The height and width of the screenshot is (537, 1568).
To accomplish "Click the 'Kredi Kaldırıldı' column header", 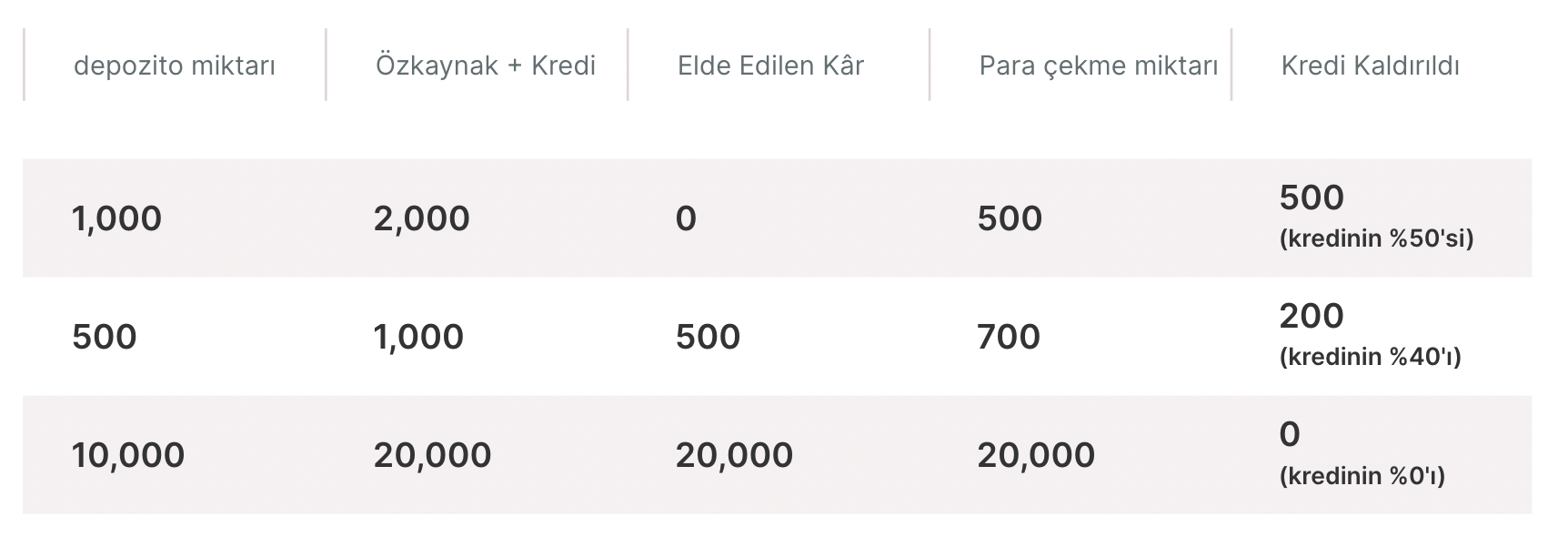I will [1370, 66].
